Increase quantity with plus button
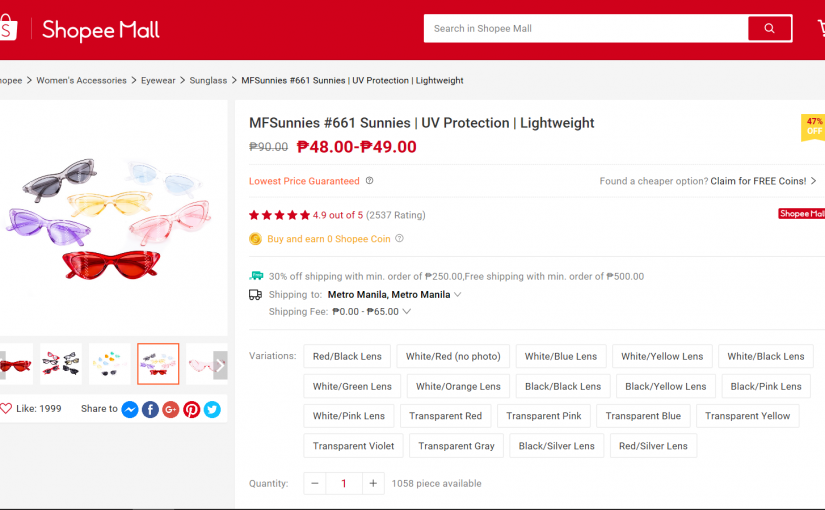Screen dimensions: 825x510 click(373, 483)
